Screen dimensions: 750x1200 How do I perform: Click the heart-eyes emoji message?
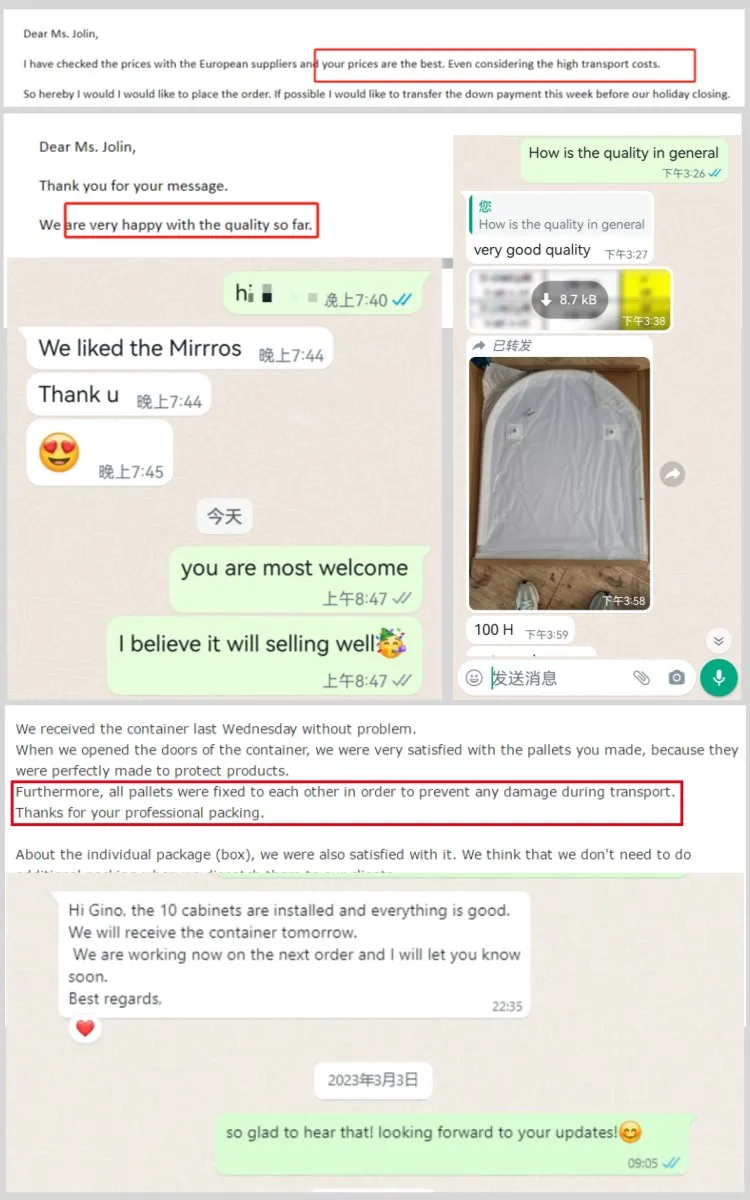pos(100,453)
